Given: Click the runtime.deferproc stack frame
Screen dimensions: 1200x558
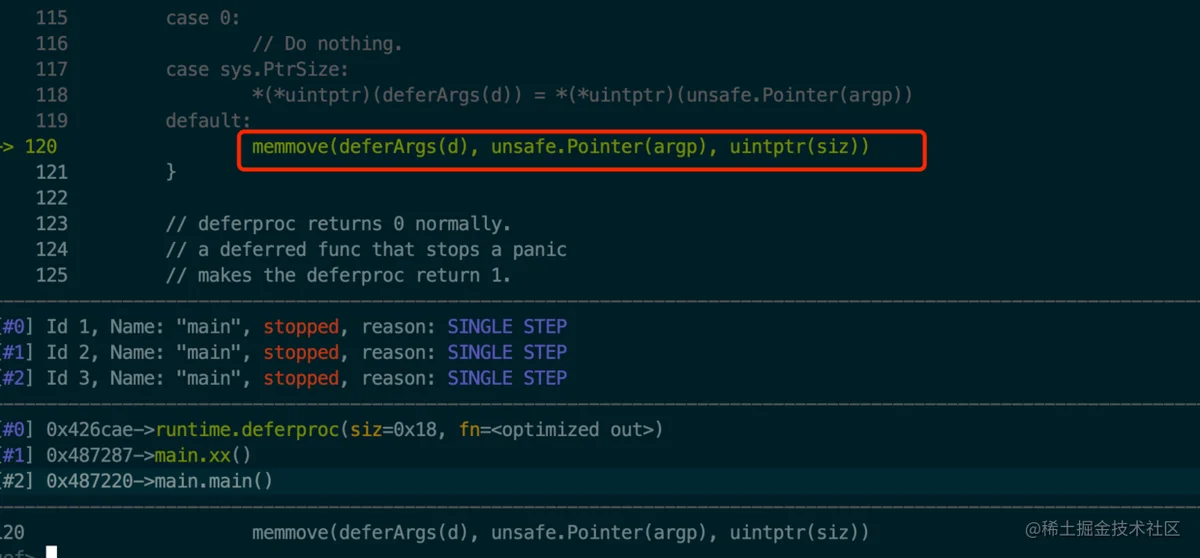Looking at the screenshot, I should [x=332, y=430].
